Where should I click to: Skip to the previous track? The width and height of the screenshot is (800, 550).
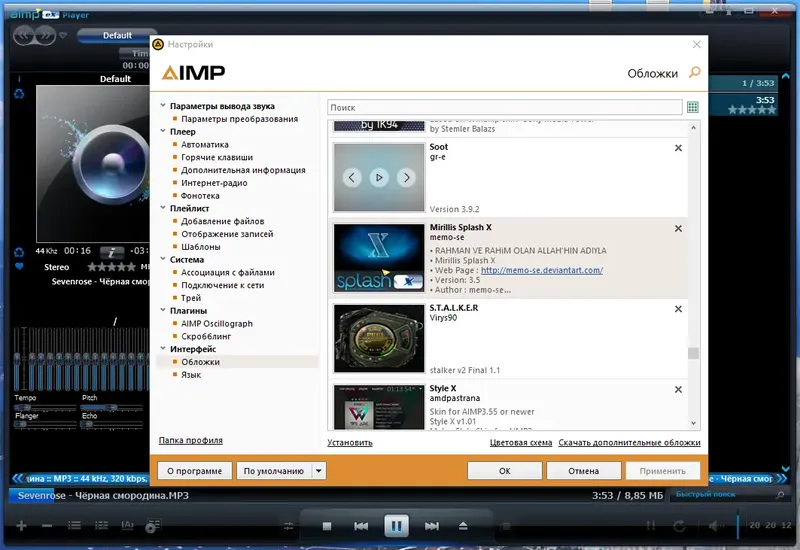coord(361,526)
